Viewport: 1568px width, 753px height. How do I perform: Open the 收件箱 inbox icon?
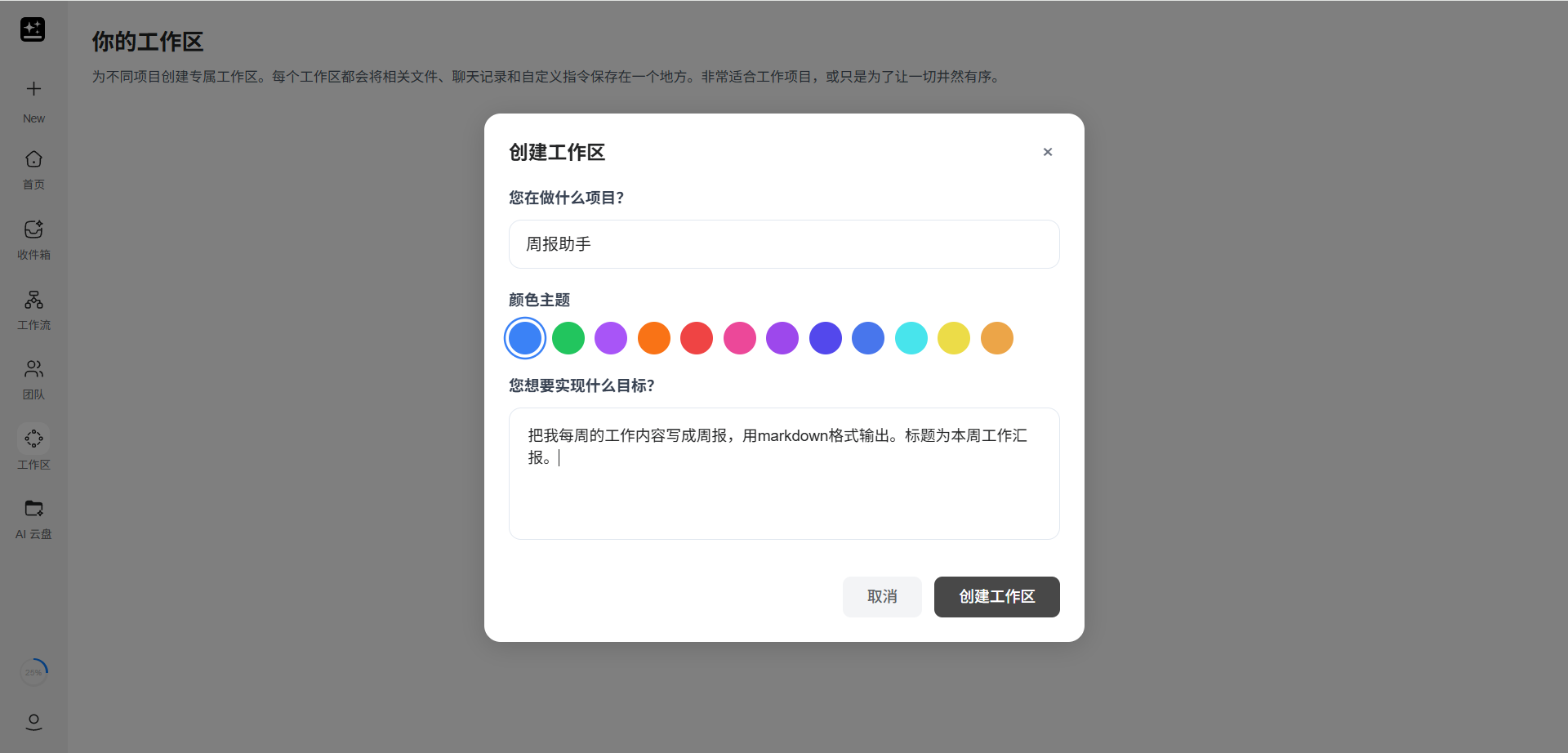[33, 229]
